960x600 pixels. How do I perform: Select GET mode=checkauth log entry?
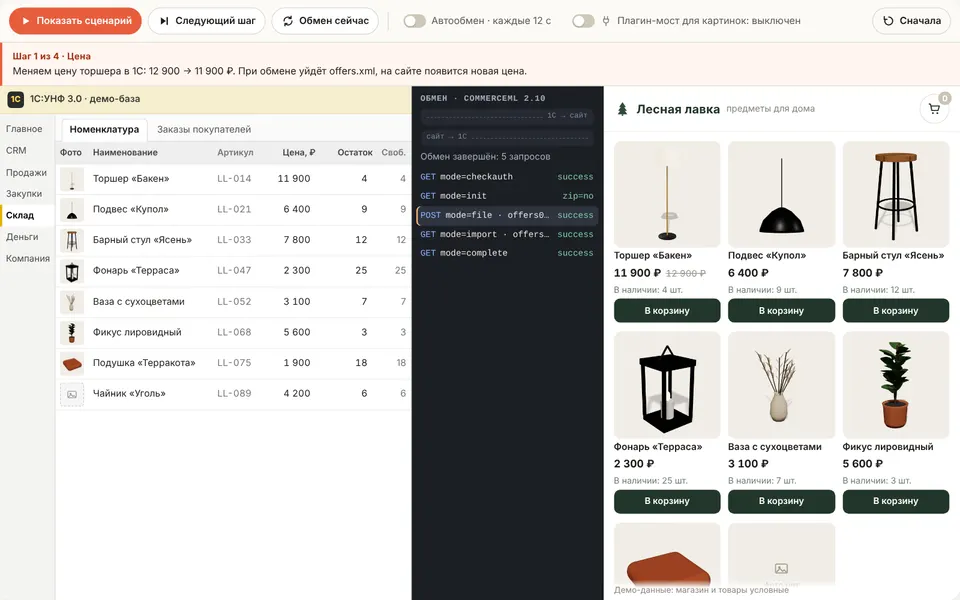(507, 177)
